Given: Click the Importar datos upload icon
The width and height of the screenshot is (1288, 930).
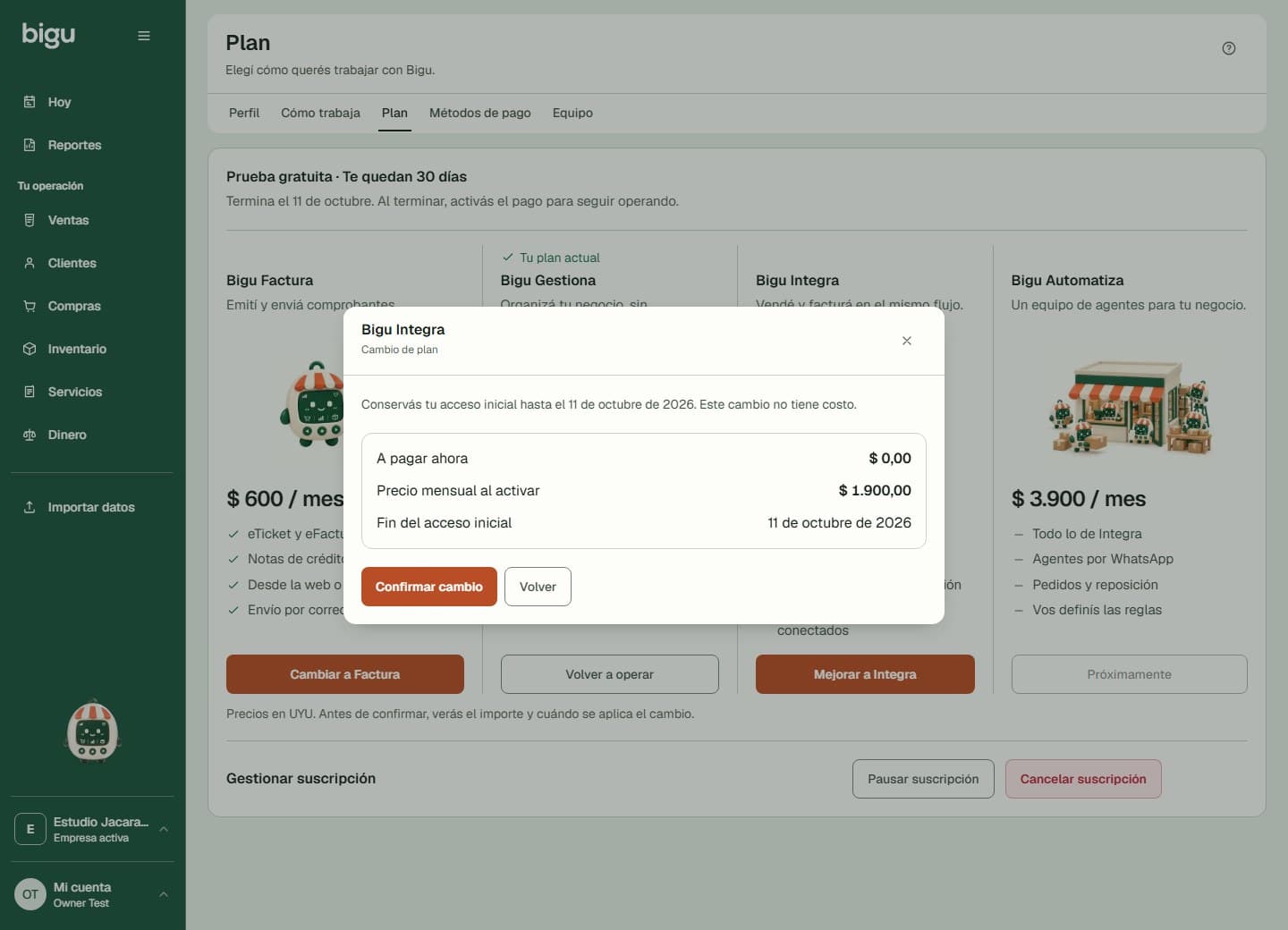Looking at the screenshot, I should click(x=30, y=507).
